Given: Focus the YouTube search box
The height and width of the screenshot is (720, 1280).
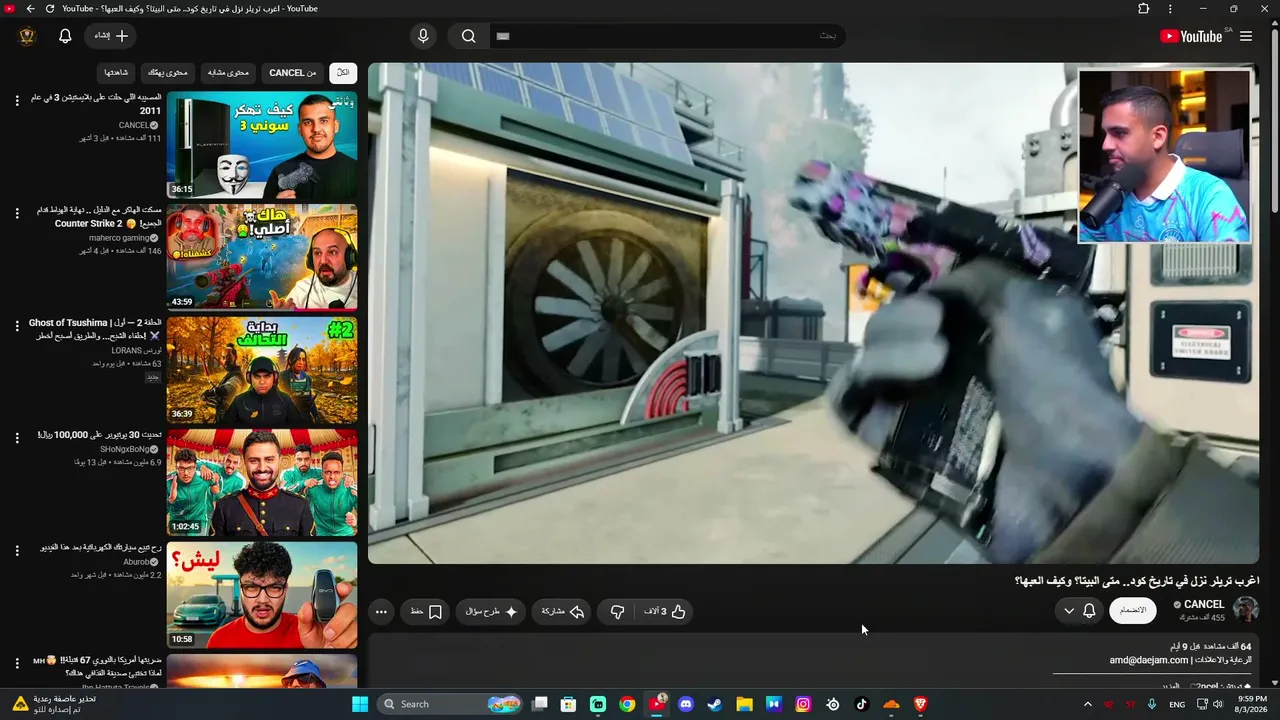Looking at the screenshot, I should coord(666,36).
